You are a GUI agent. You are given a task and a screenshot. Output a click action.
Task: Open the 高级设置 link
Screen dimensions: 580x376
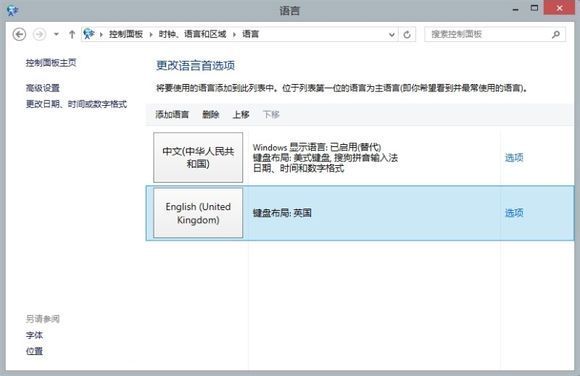pos(43,88)
